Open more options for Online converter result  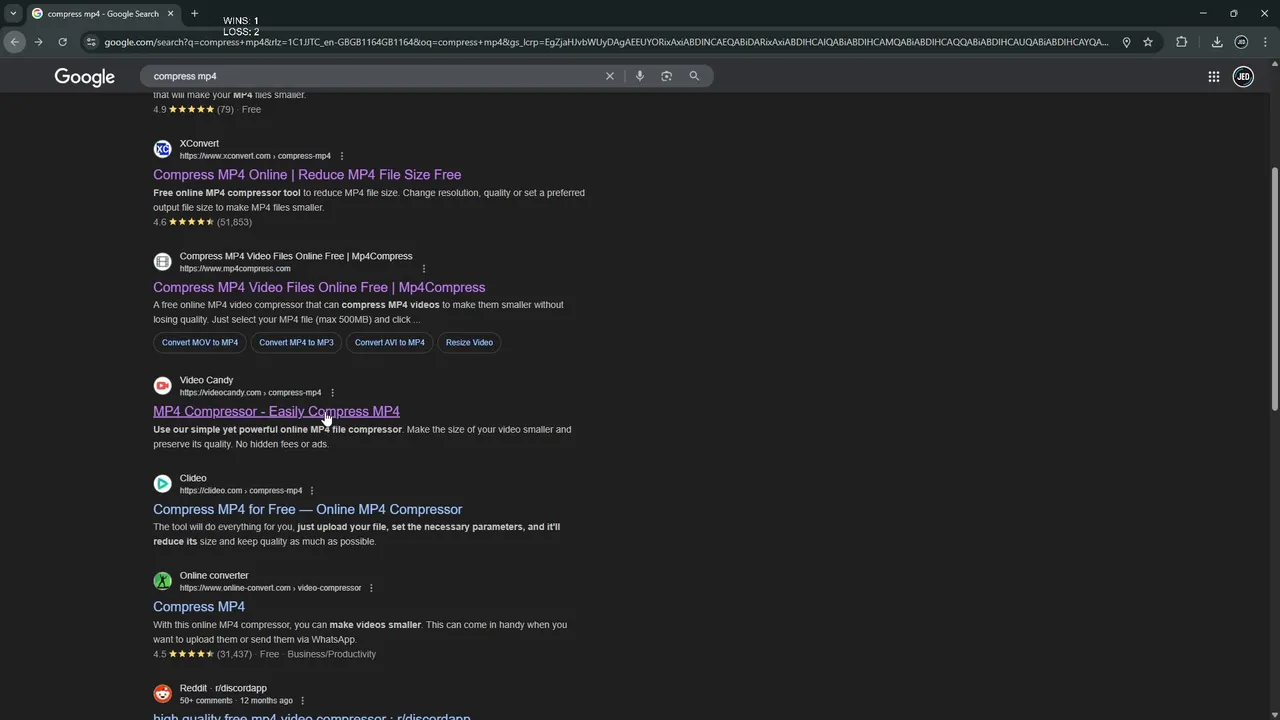(371, 588)
